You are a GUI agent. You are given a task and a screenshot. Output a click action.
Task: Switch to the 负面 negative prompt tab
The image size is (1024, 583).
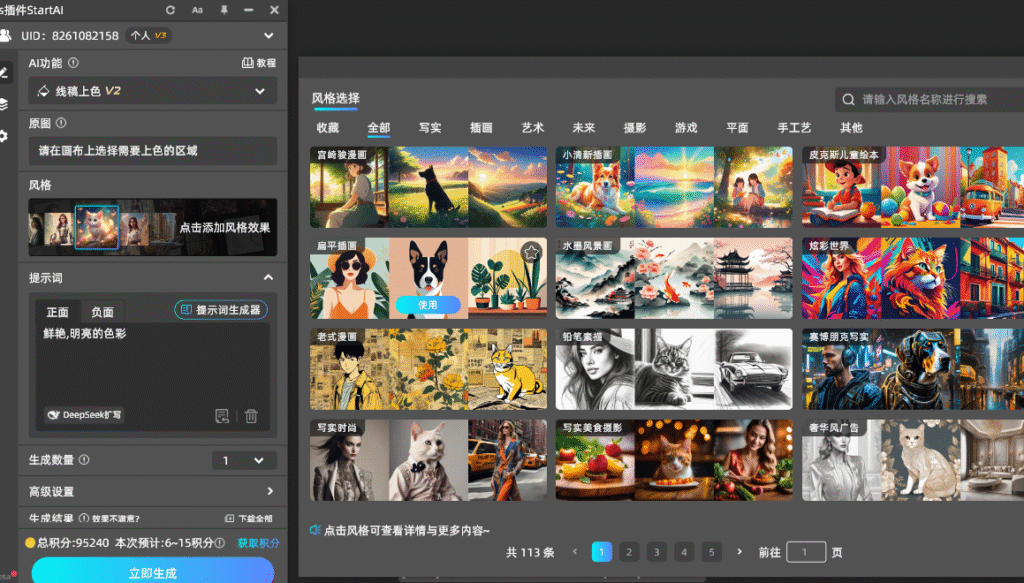[x=102, y=312]
